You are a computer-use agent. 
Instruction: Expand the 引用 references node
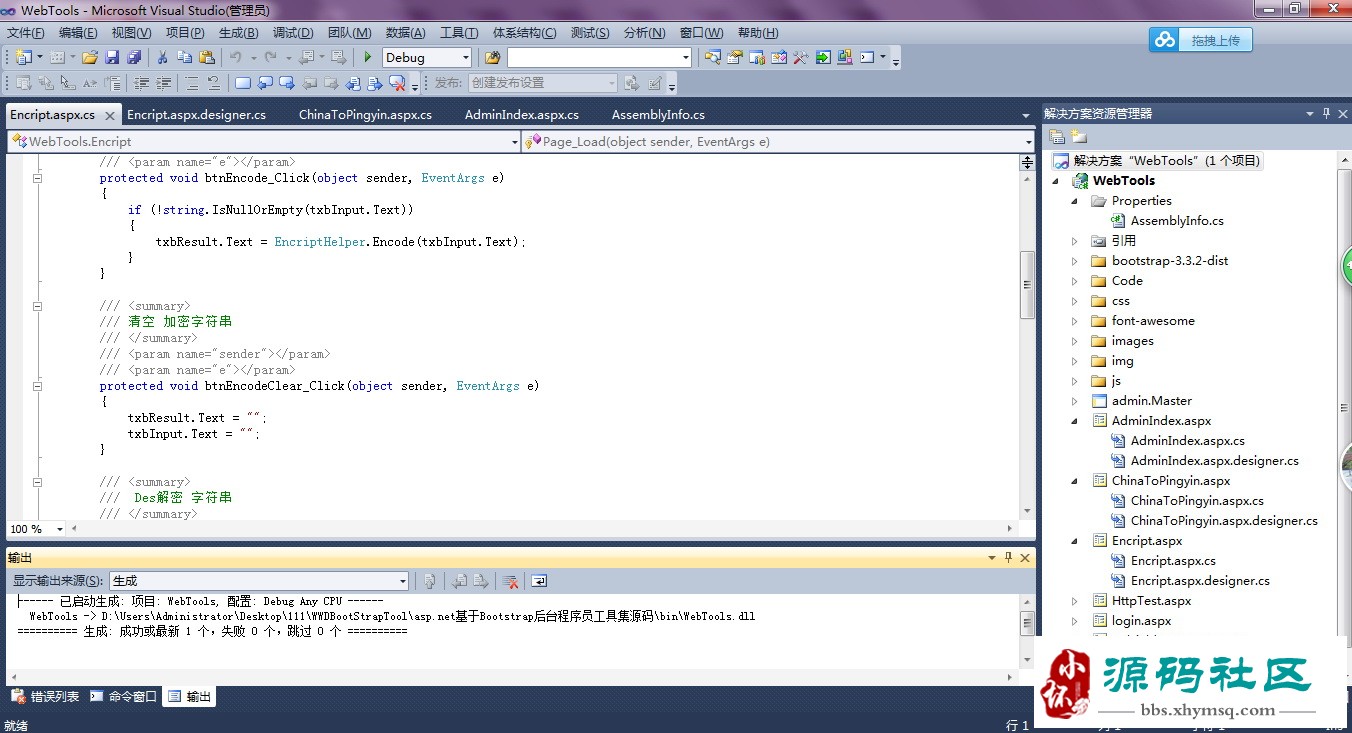[1075, 241]
